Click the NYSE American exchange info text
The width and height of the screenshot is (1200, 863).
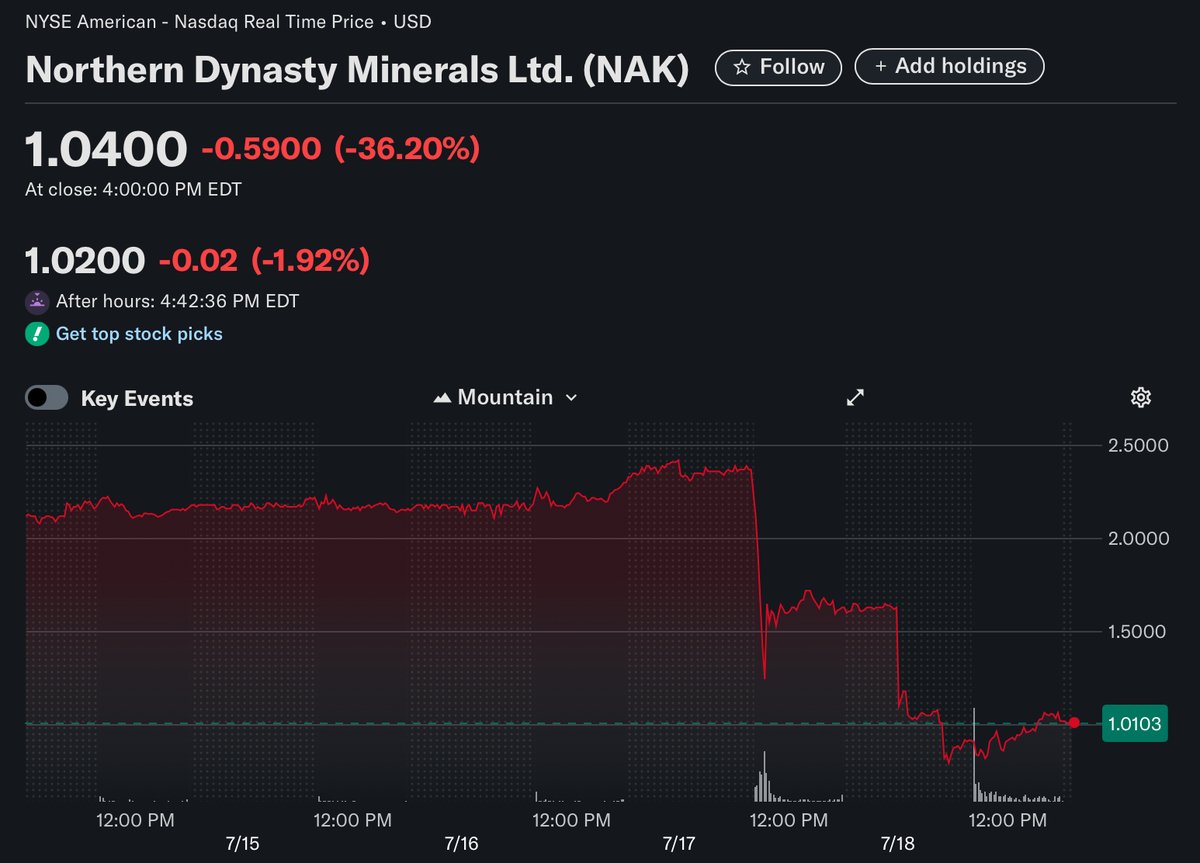(x=229, y=21)
